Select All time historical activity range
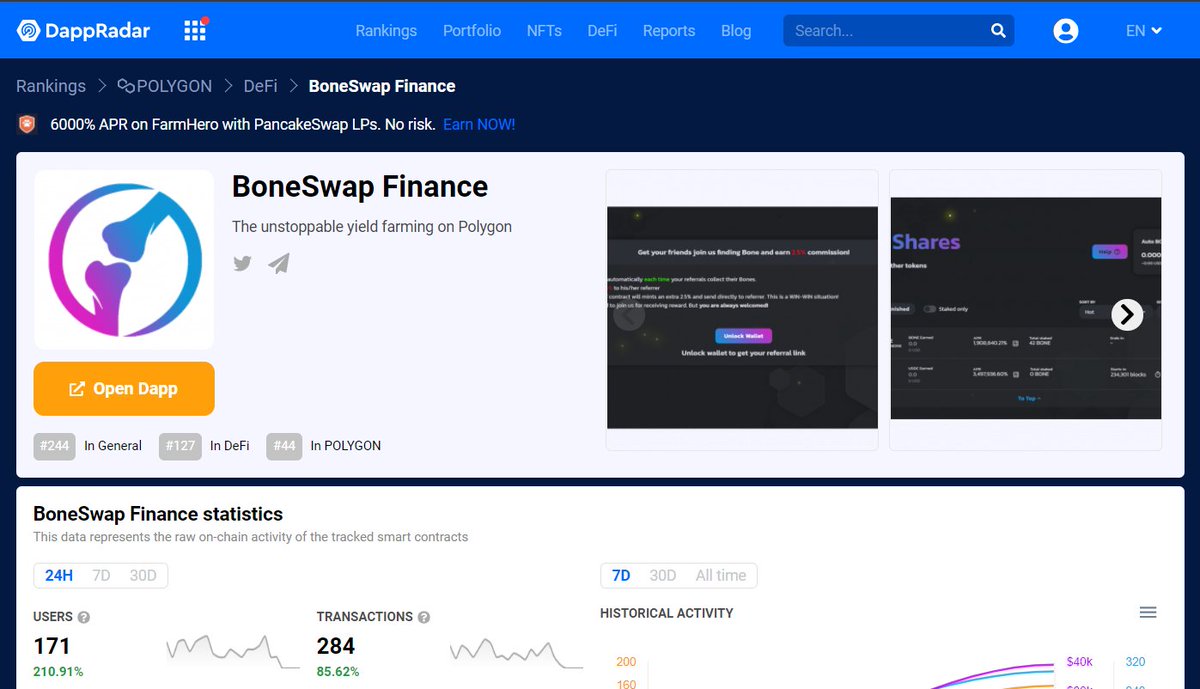 pos(721,575)
